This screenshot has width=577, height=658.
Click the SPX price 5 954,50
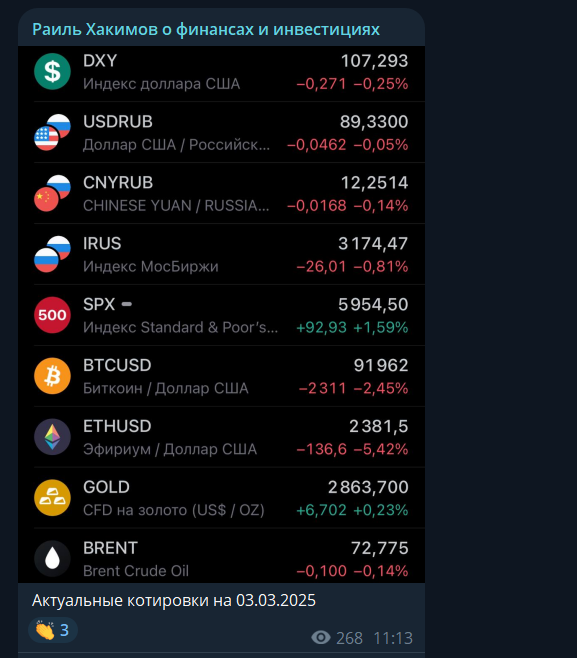[373, 304]
